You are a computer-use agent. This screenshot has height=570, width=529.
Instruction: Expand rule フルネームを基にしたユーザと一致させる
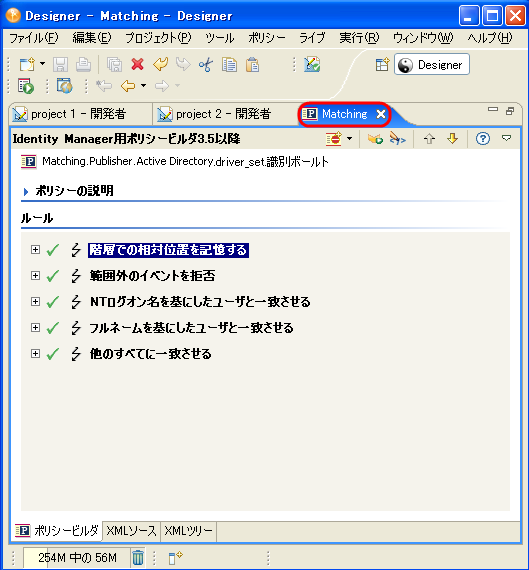tap(35, 328)
